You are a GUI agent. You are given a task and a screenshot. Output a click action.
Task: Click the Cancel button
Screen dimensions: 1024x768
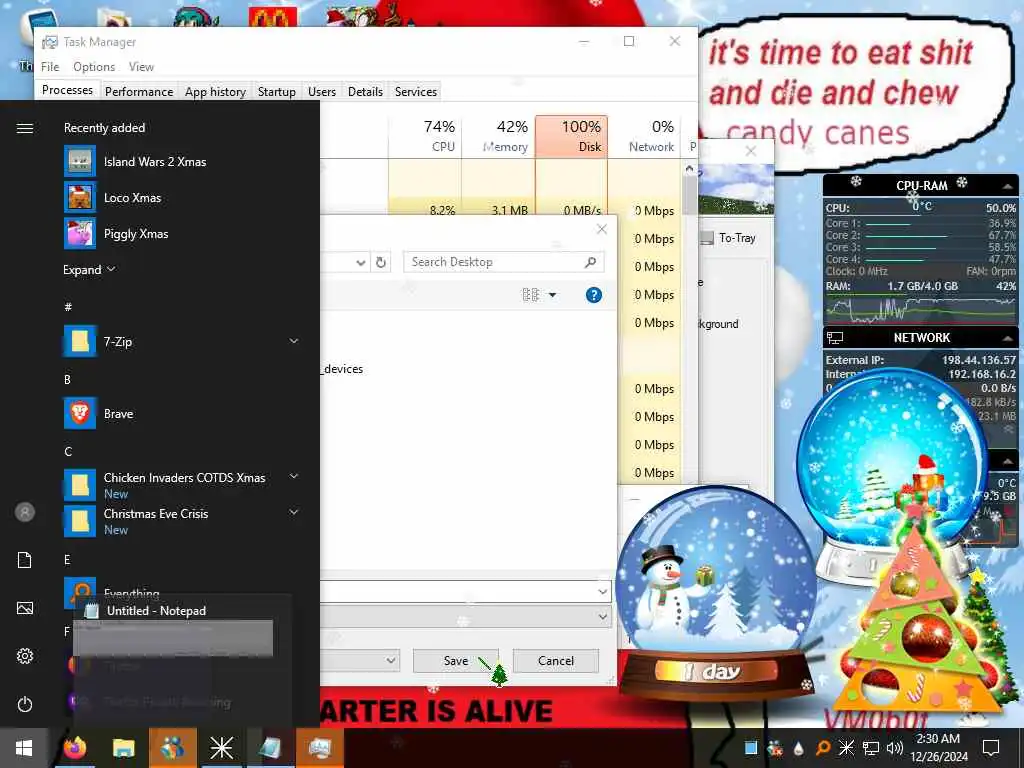click(x=556, y=661)
